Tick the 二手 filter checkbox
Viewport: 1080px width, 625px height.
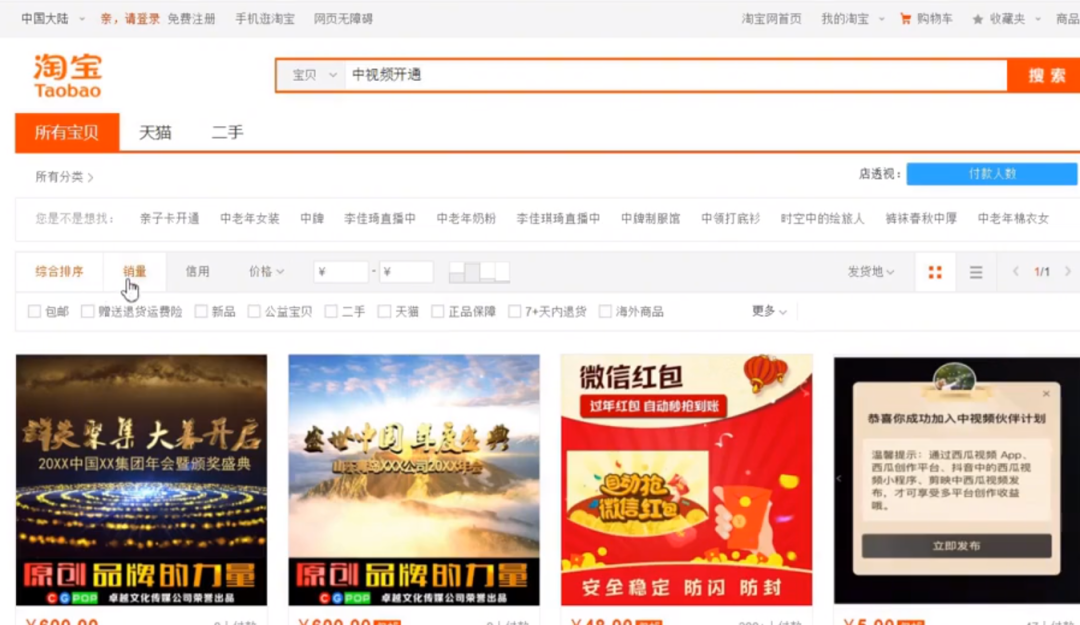coord(331,311)
